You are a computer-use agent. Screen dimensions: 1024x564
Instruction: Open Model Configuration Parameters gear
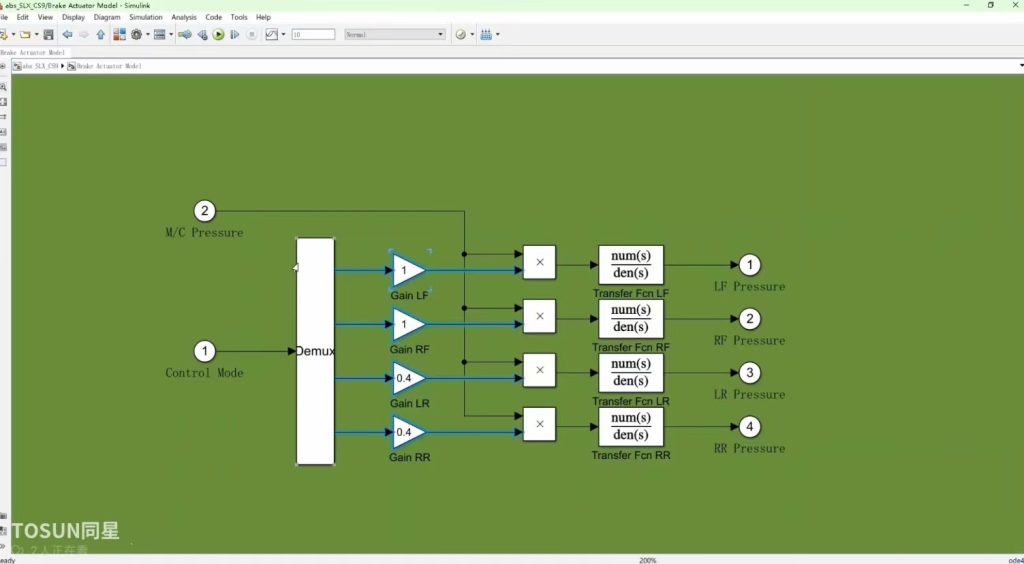(x=136, y=34)
